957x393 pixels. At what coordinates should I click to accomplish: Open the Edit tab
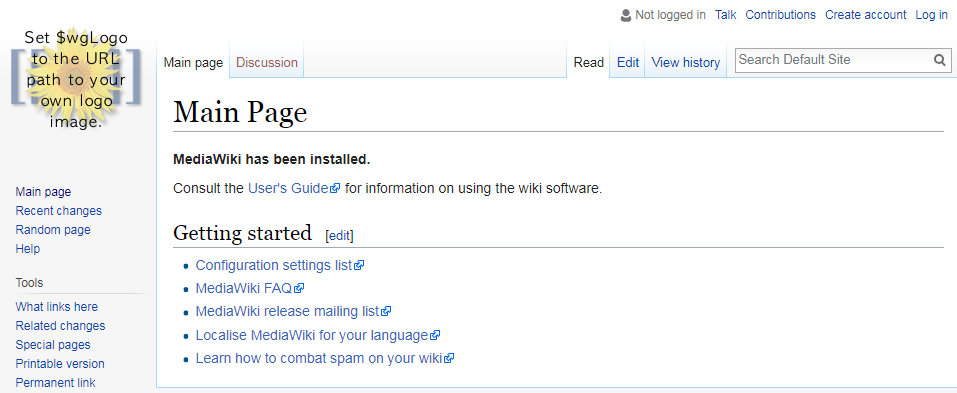627,62
